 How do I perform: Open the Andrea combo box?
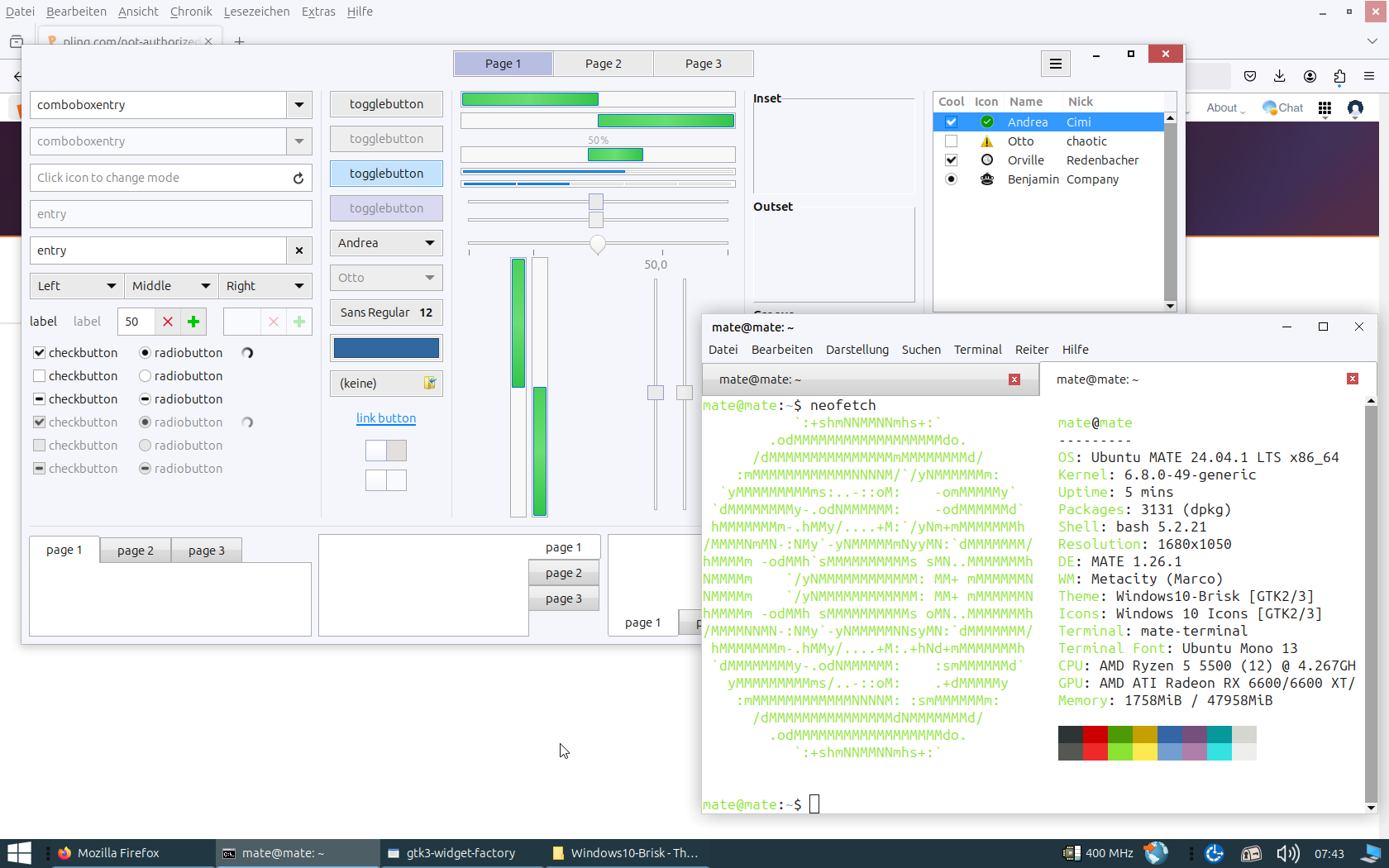click(386, 243)
